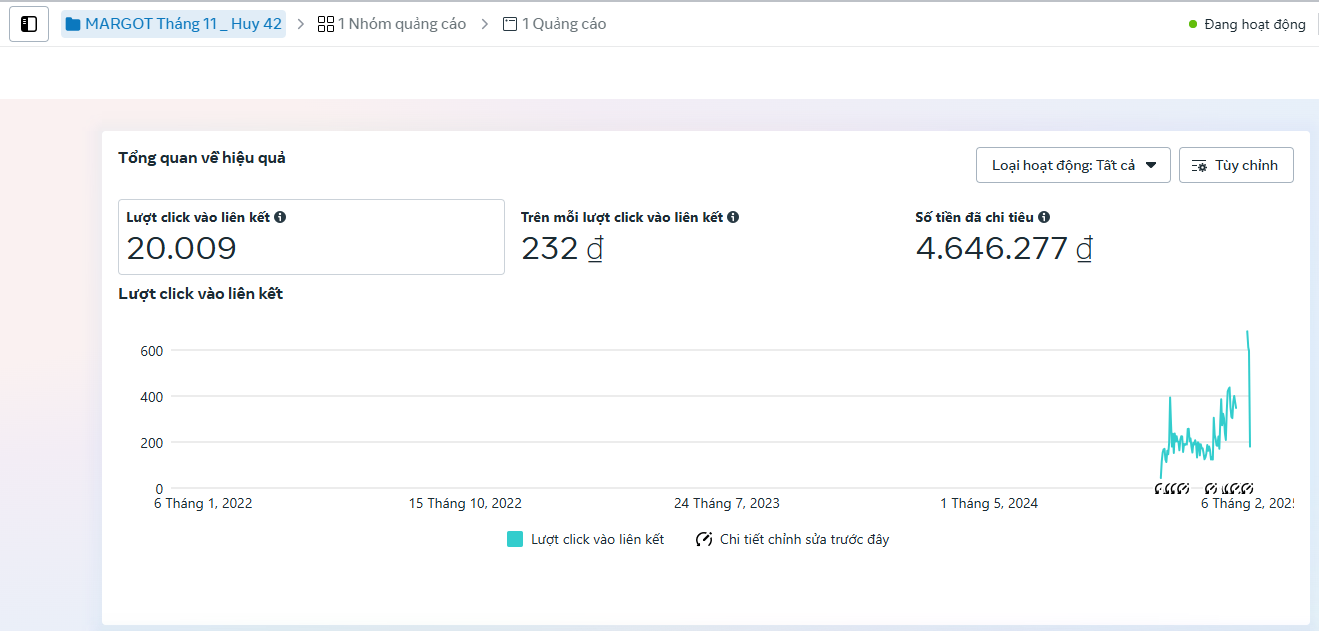The image size is (1319, 631).
Task: Open the Loại hoạt động: Tất cả dropdown
Action: pyautogui.click(x=1073, y=165)
